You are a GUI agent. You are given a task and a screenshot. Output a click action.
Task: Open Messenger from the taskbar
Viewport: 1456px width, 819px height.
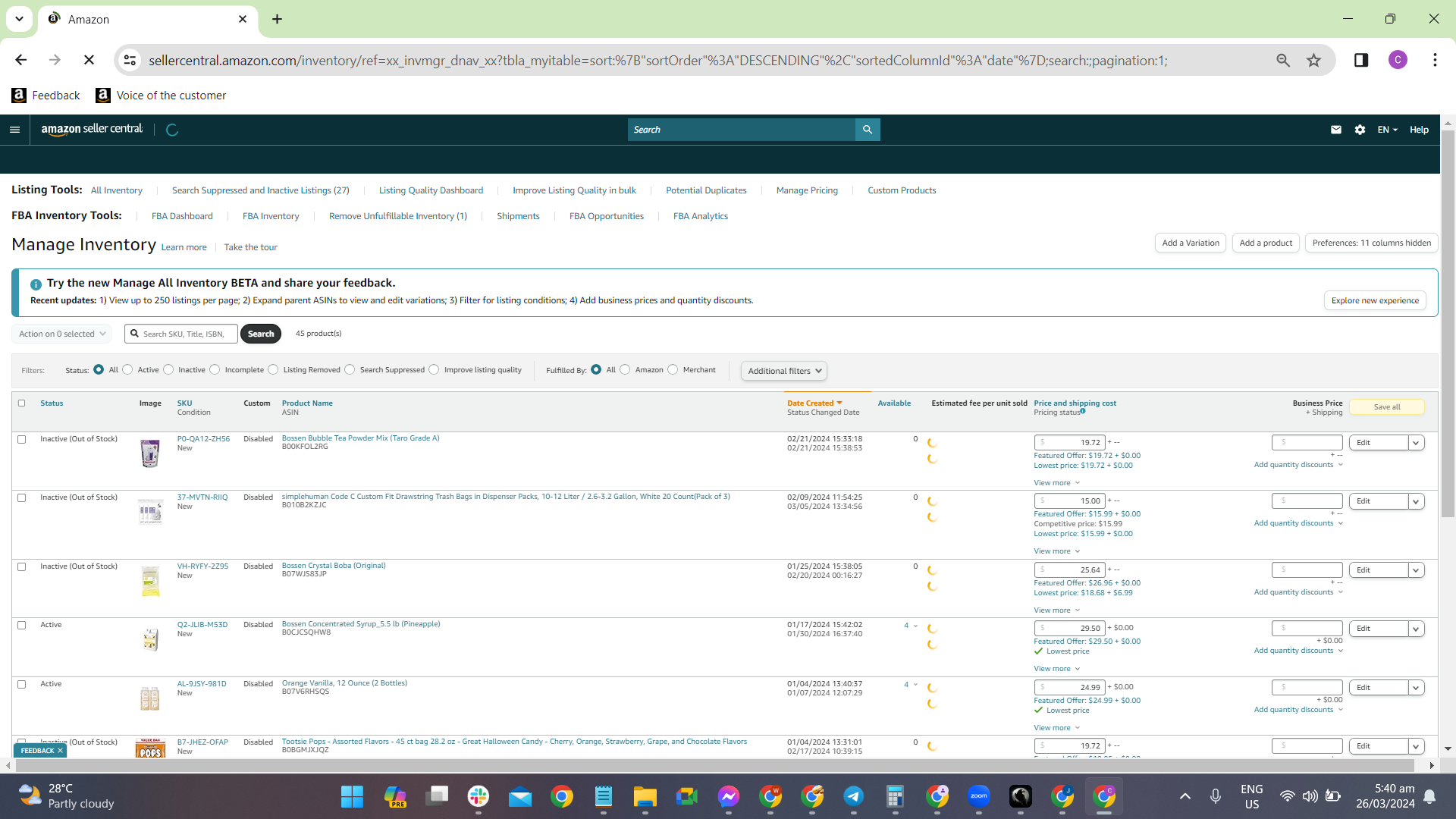(729, 796)
